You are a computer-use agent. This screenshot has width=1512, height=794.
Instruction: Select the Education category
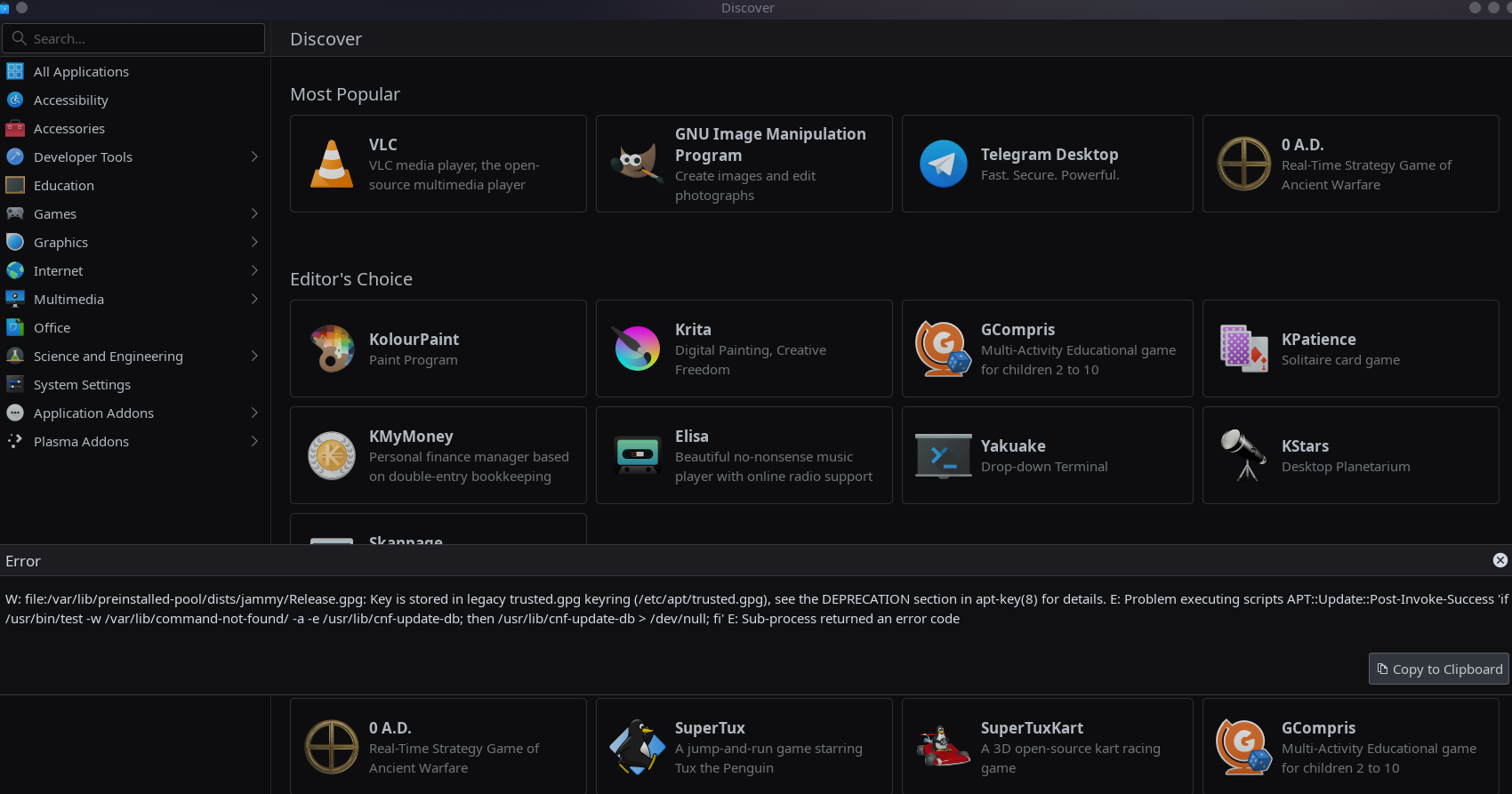tap(134, 185)
